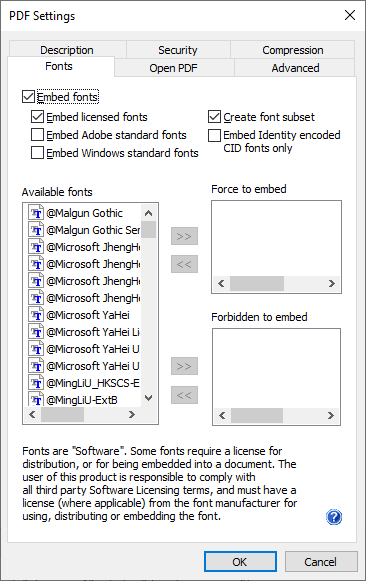Uncheck the Embed fonts checkbox
The height and width of the screenshot is (581, 366).
tap(29, 97)
